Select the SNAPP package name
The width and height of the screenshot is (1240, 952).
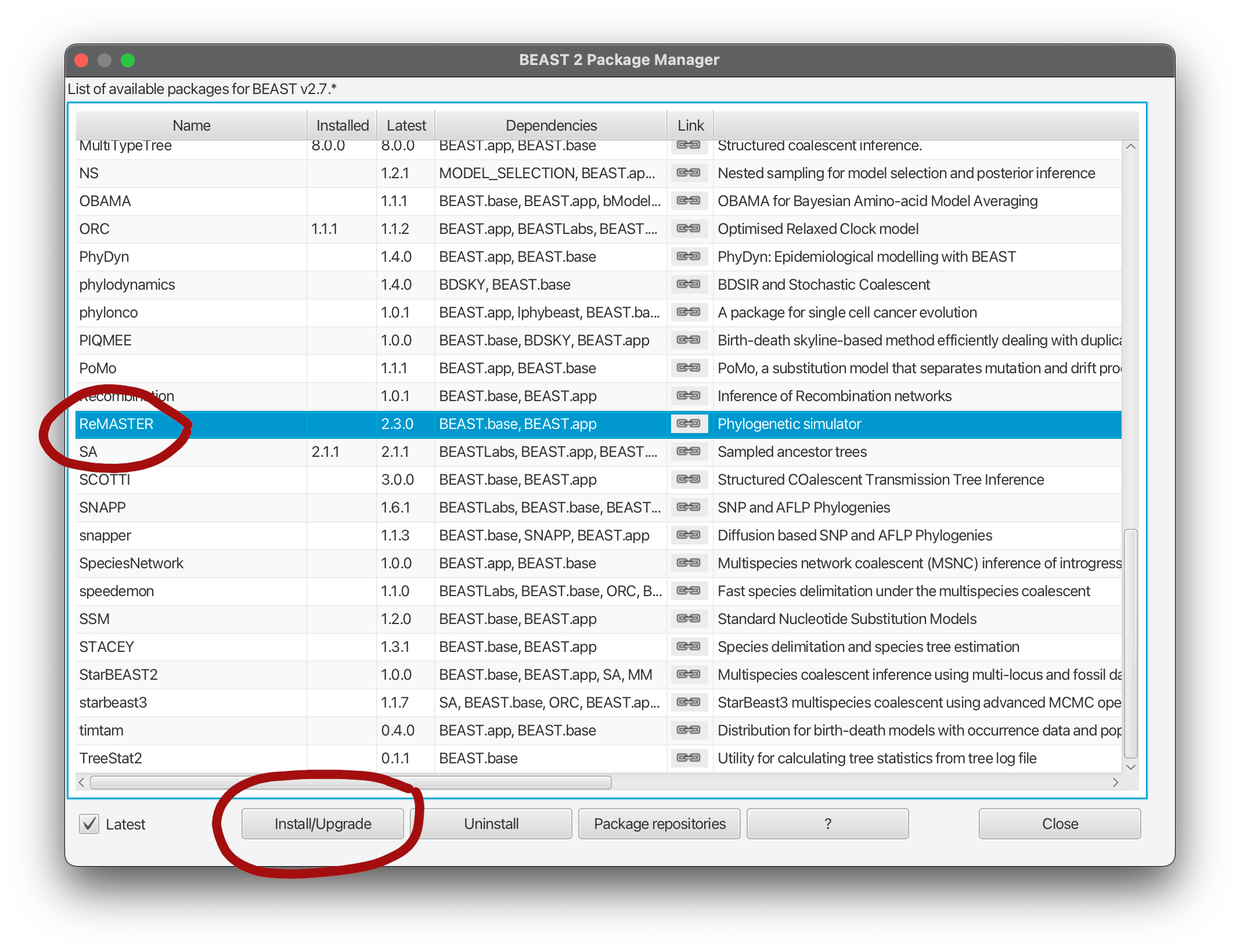(102, 507)
